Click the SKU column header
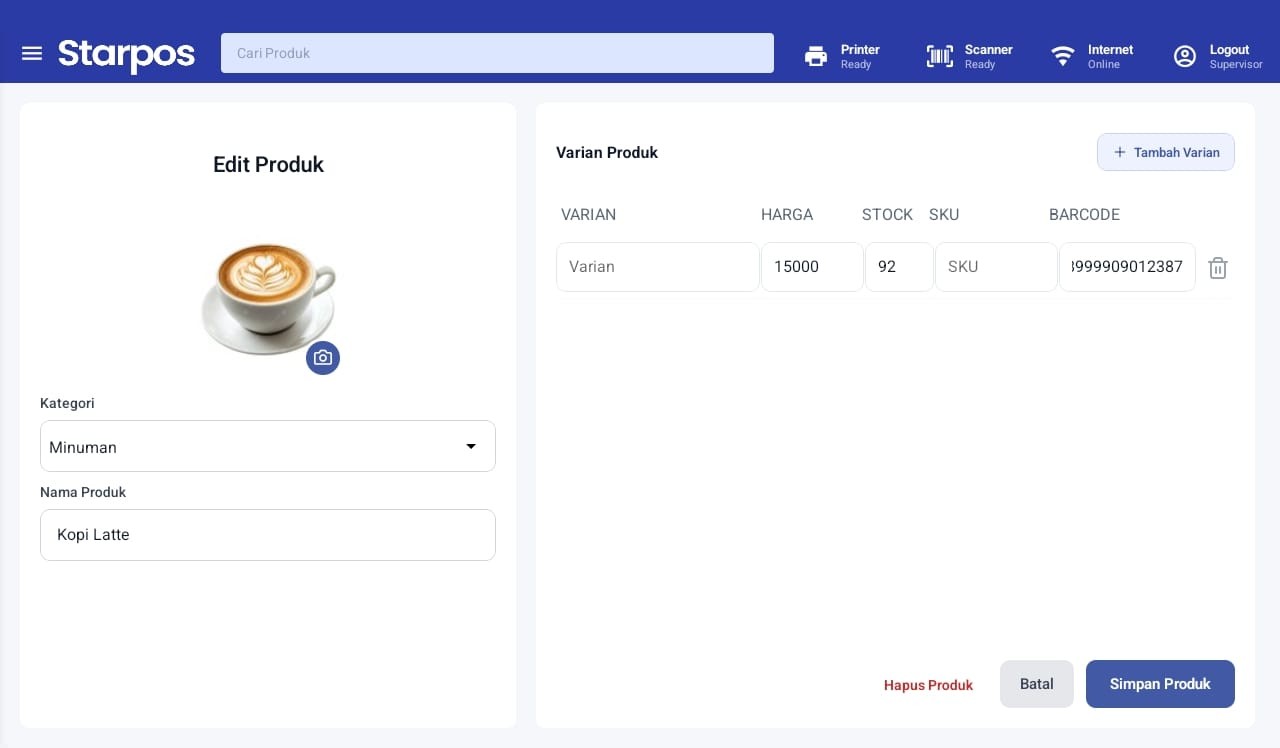Image resolution: width=1280 pixels, height=748 pixels. (x=944, y=215)
